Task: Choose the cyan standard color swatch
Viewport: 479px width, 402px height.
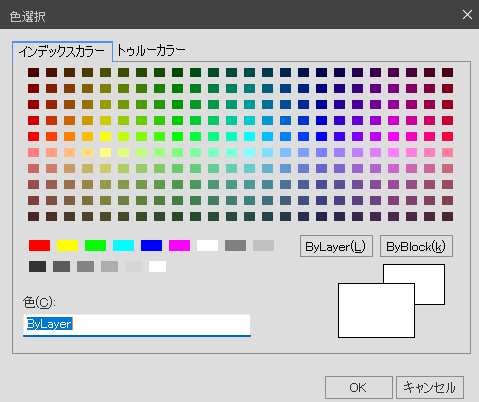Action: [123, 246]
